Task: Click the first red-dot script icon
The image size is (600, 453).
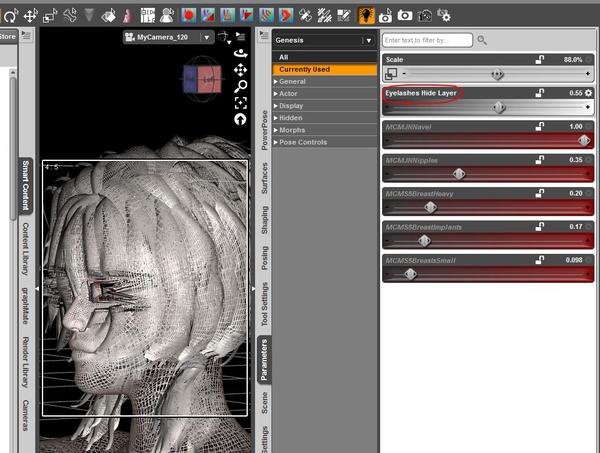Action: point(189,16)
